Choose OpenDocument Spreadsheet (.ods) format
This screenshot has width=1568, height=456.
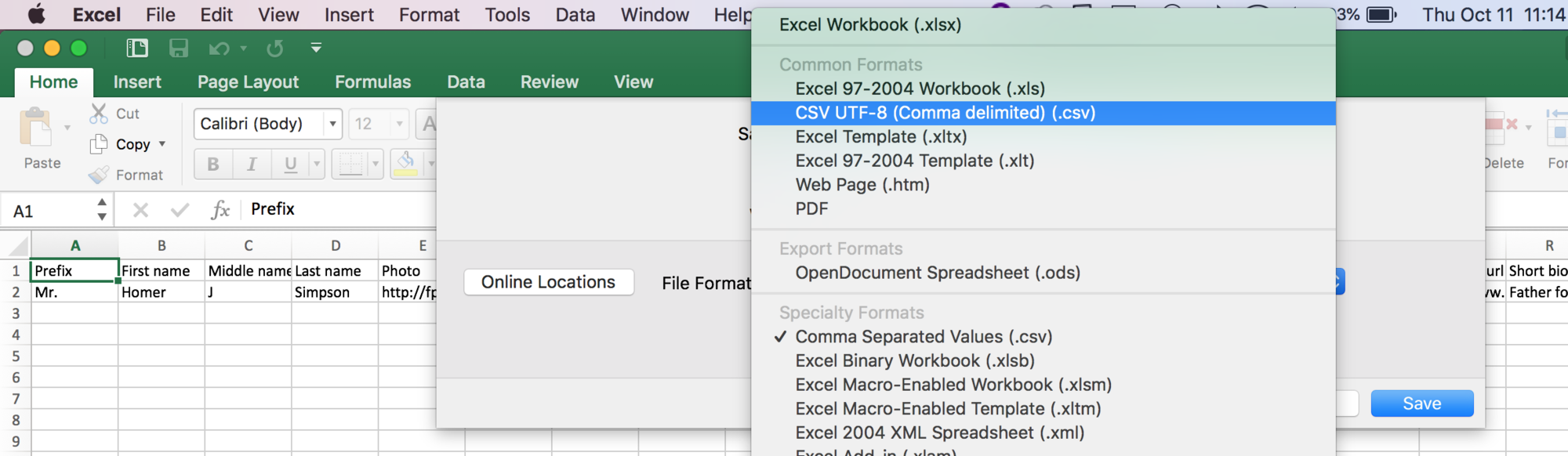(1044, 273)
